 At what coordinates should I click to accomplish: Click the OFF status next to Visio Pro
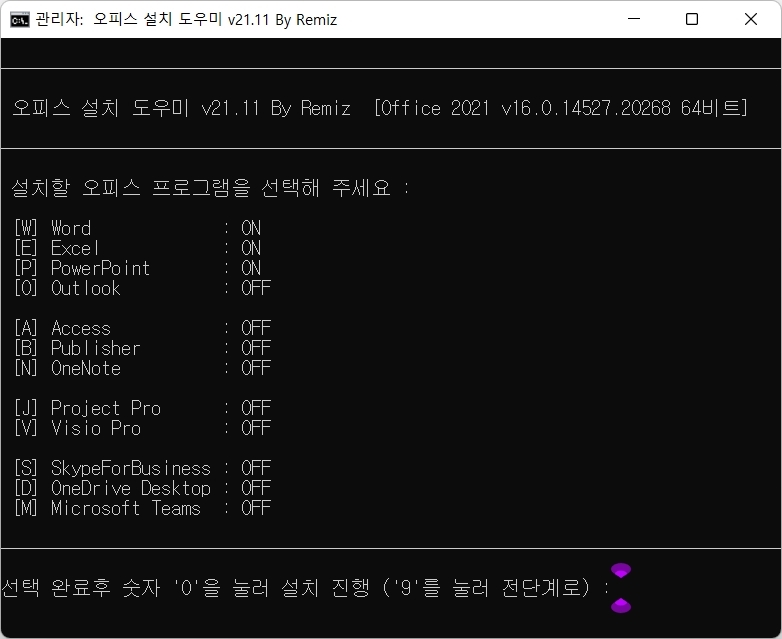(x=256, y=428)
